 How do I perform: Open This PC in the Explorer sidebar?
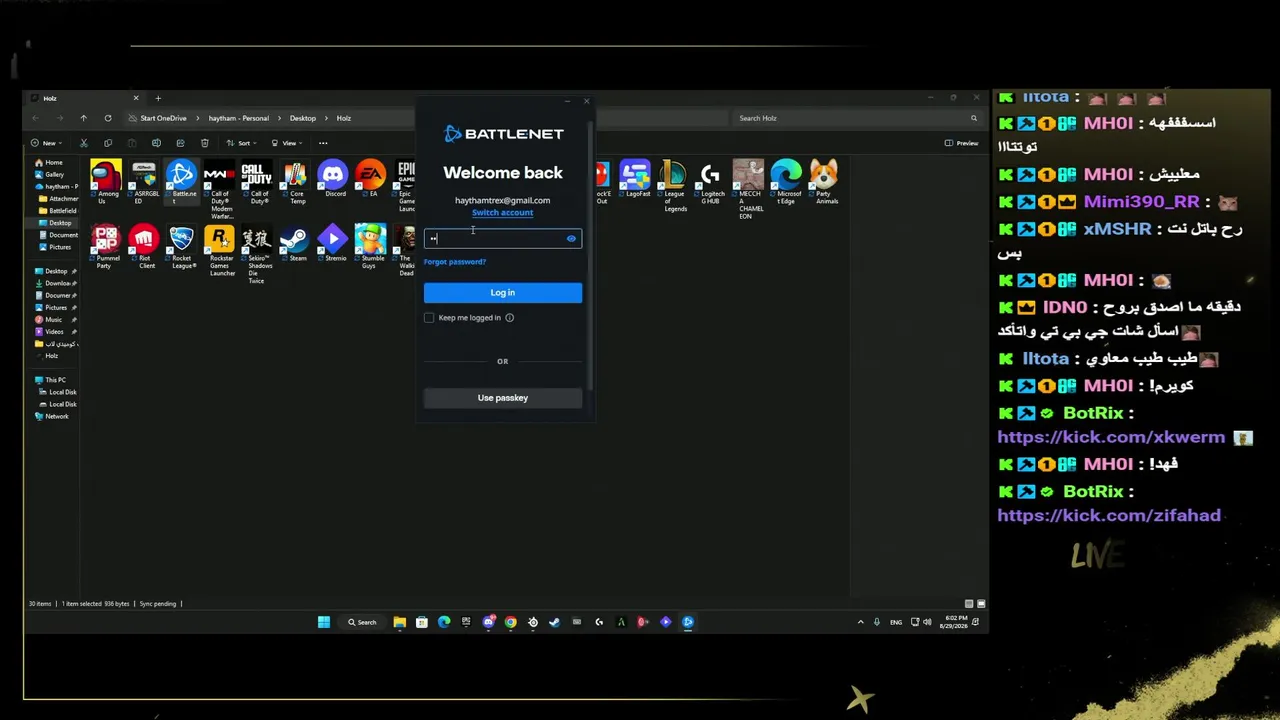(50, 380)
